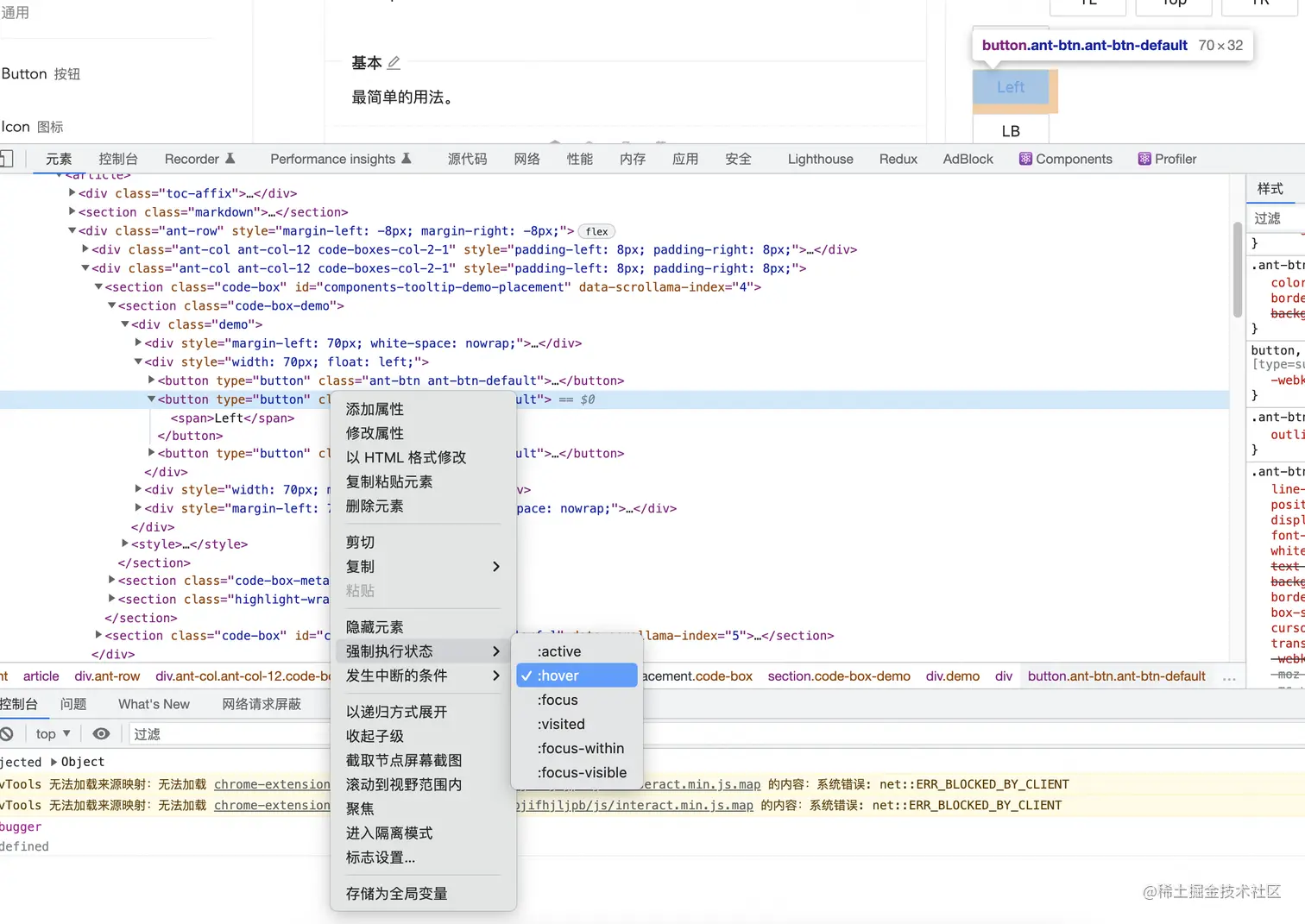Viewport: 1305px width, 924px height.
Task: Open the 安全 tab
Action: (738, 159)
